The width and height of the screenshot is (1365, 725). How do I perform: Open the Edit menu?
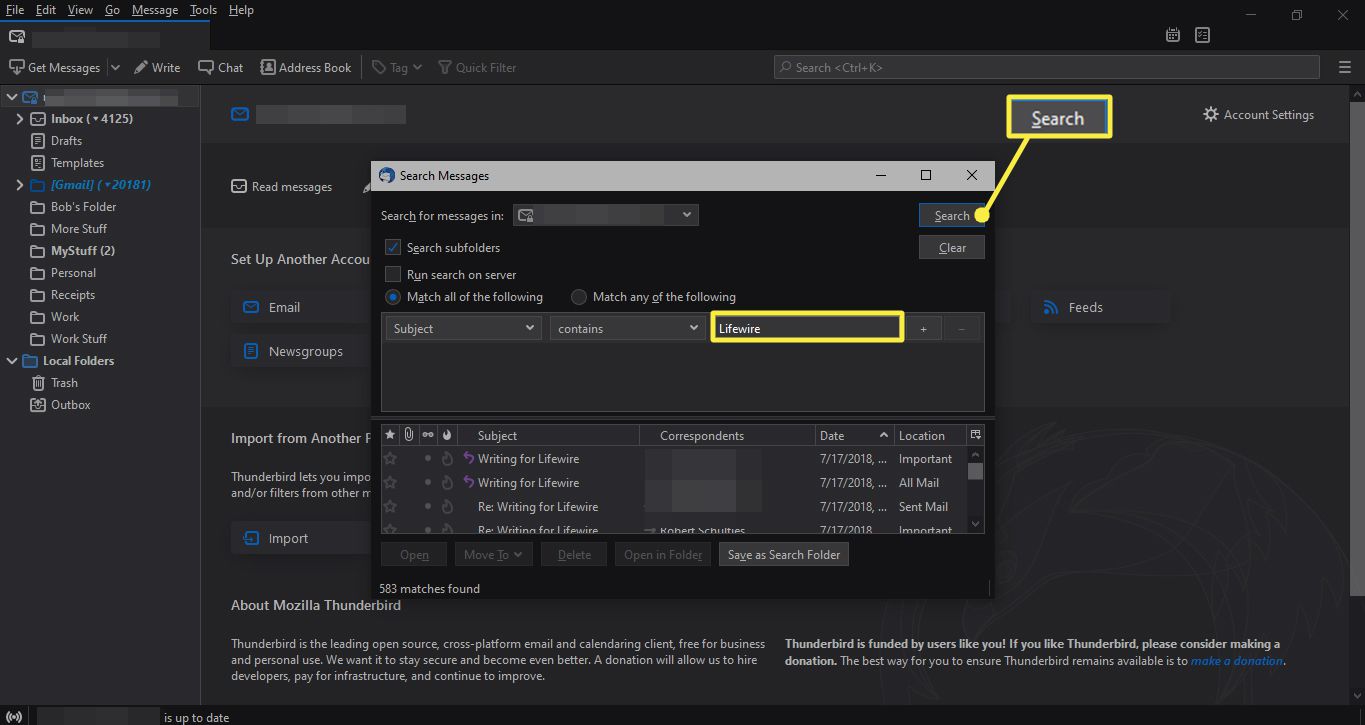pos(46,10)
